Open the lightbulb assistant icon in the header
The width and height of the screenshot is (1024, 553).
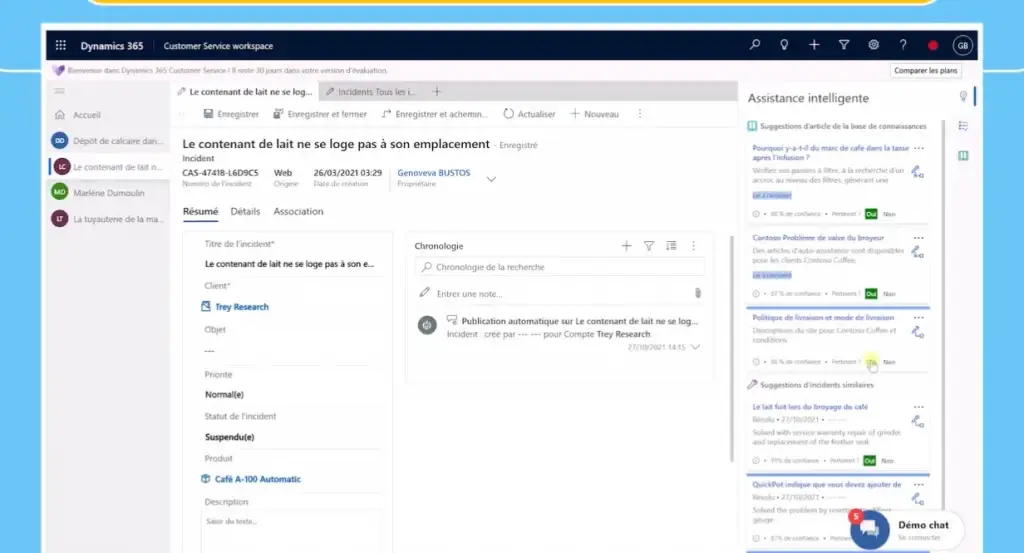tap(784, 45)
